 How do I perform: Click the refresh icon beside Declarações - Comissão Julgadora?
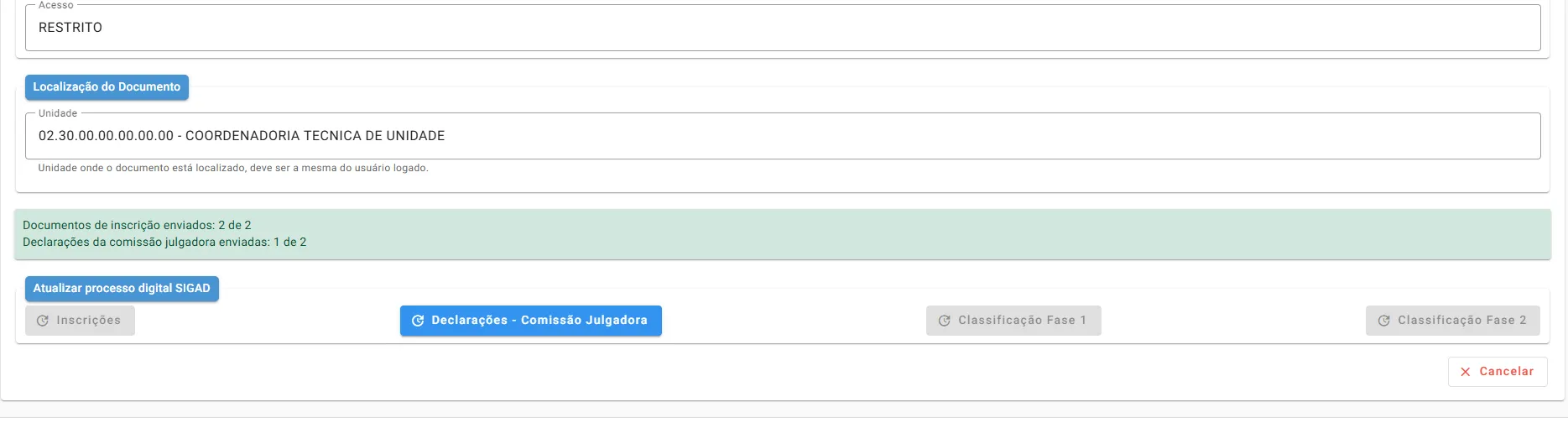point(418,321)
